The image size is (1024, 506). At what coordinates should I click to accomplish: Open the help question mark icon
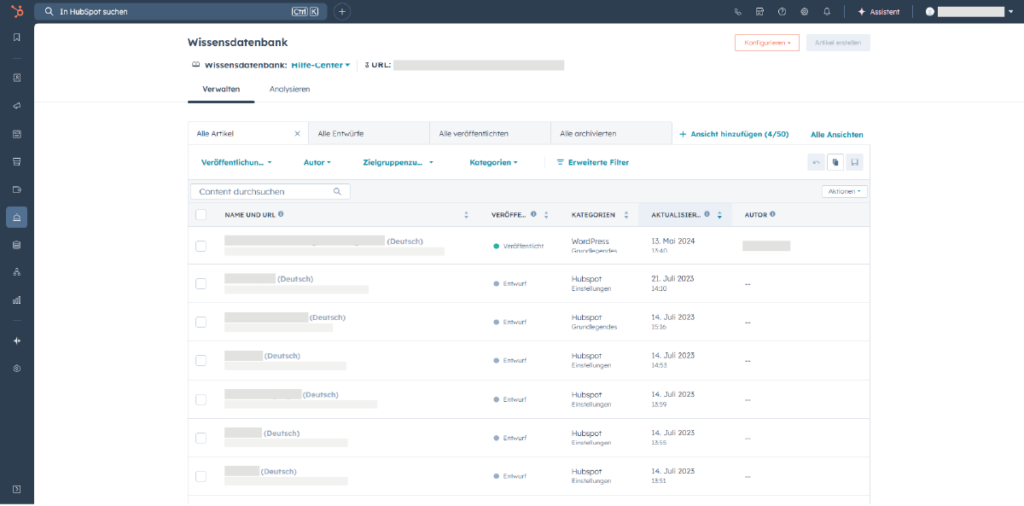pyautogui.click(x=782, y=12)
